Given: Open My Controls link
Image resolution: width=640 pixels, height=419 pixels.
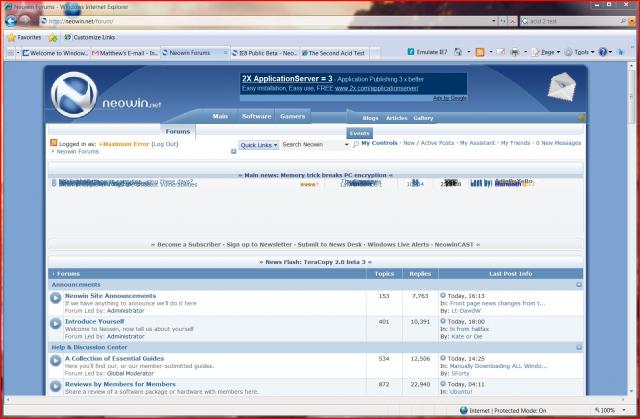Looking at the screenshot, I should (x=379, y=143).
